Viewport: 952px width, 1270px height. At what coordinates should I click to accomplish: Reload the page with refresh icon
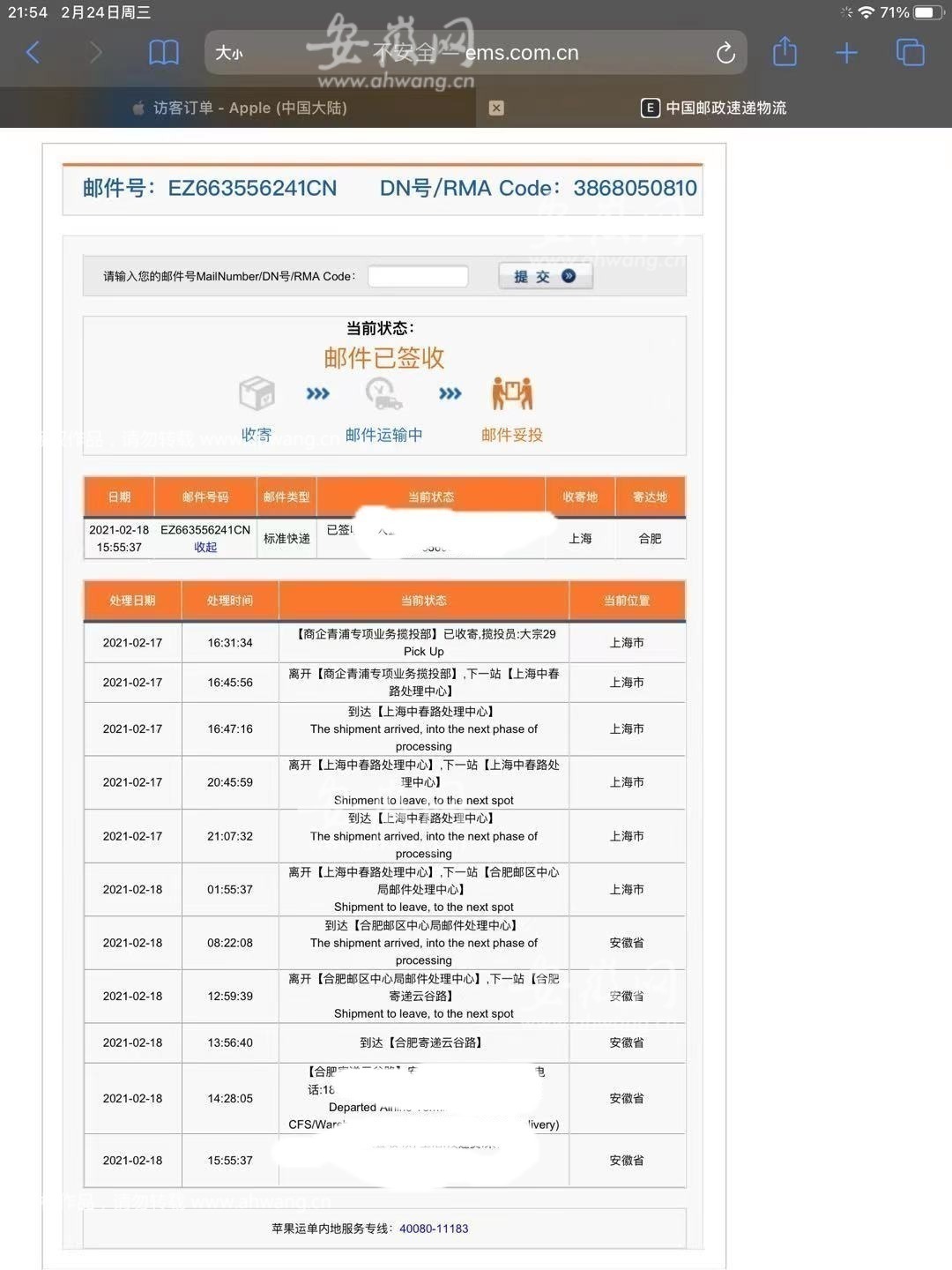[x=725, y=53]
